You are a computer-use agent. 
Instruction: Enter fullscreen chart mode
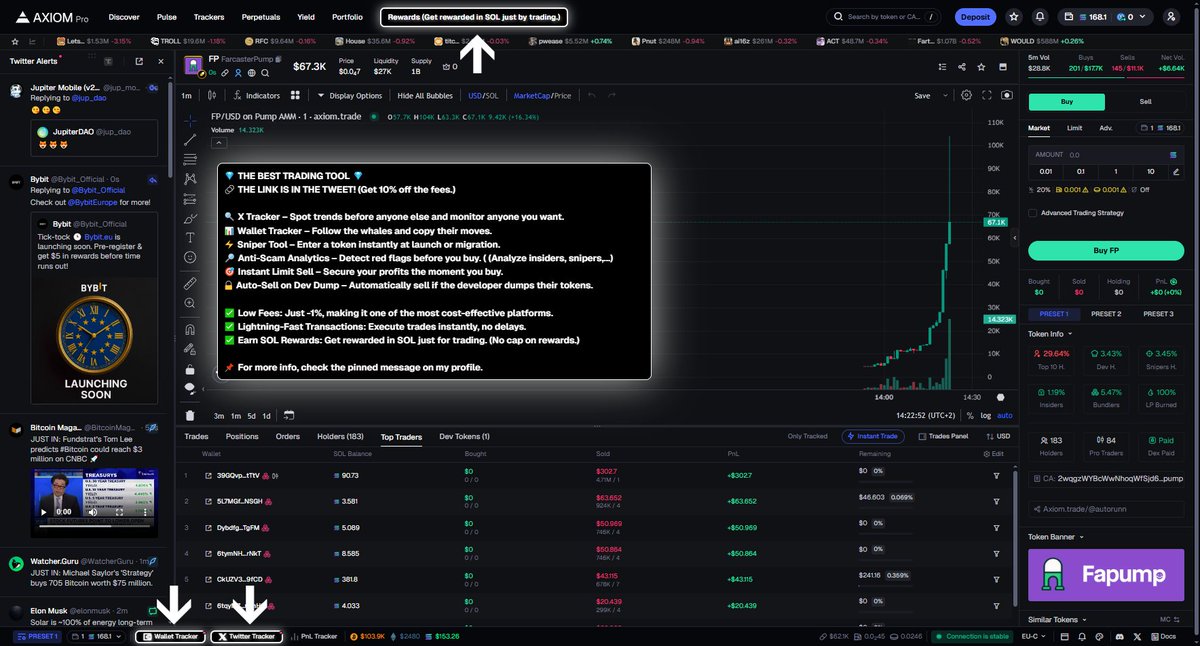tap(987, 95)
